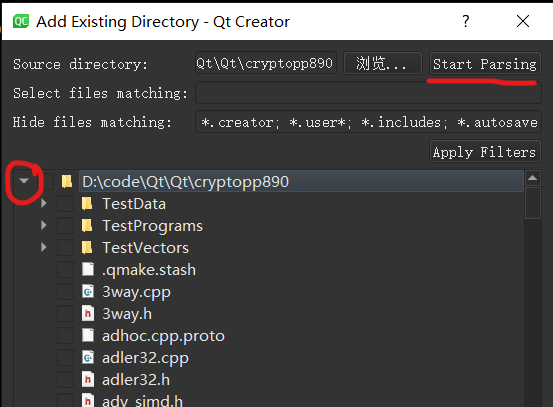Tick the 3way.cpp checkbox
The width and height of the screenshot is (553, 407).
tap(66, 292)
